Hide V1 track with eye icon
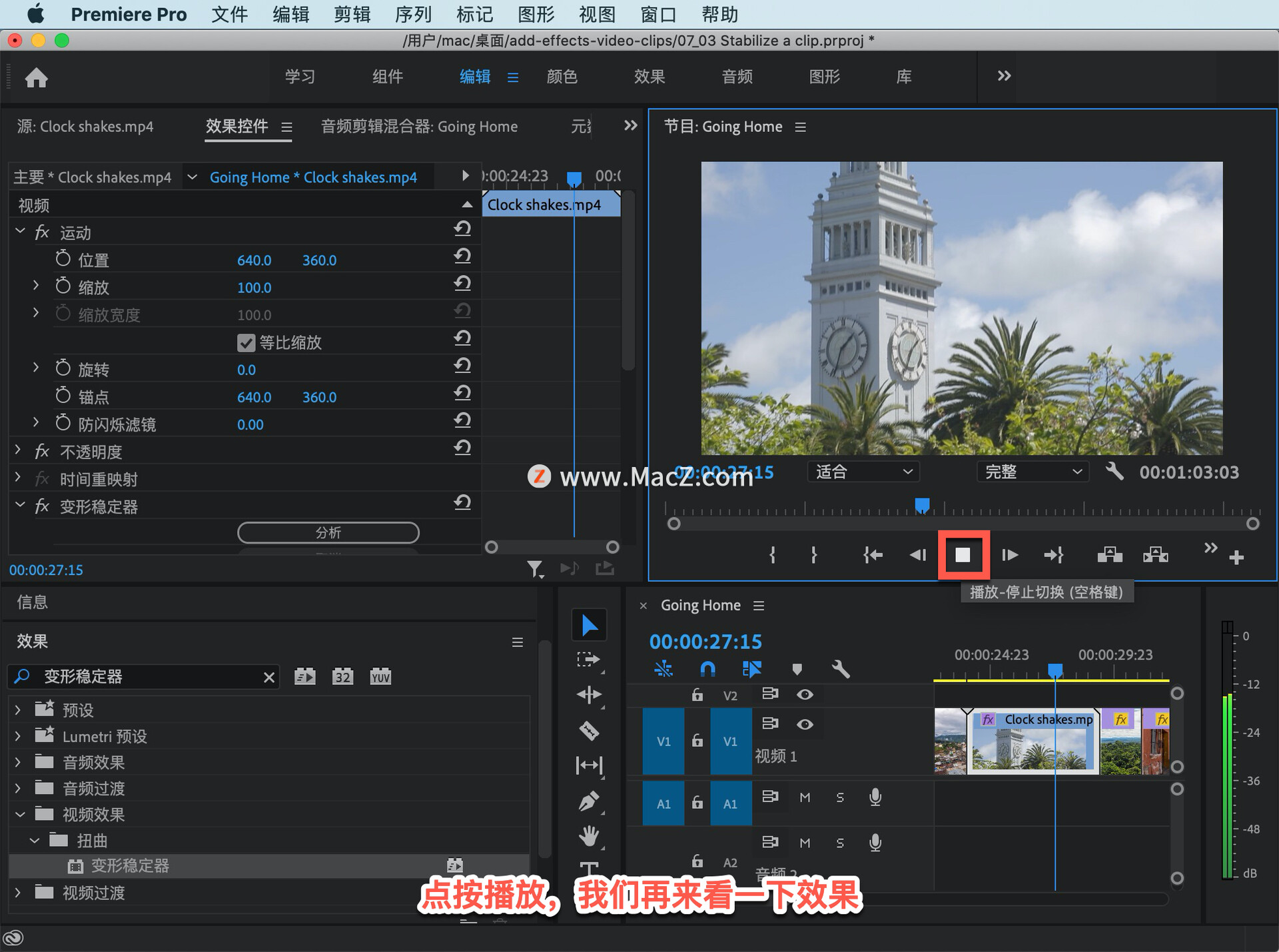Viewport: 1279px width, 952px height. [x=805, y=724]
